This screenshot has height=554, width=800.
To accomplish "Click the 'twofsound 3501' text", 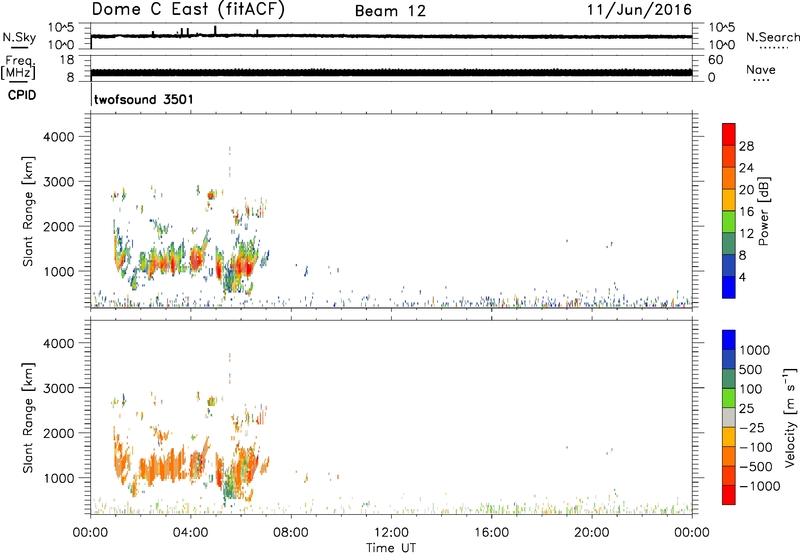I will pyautogui.click(x=144, y=99).
